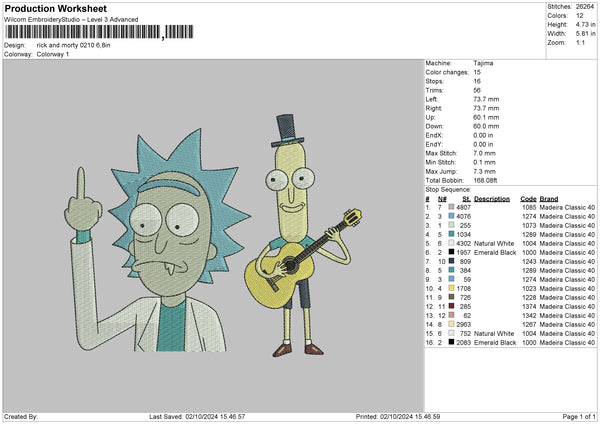Select the Color changes value 15

click(x=477, y=72)
